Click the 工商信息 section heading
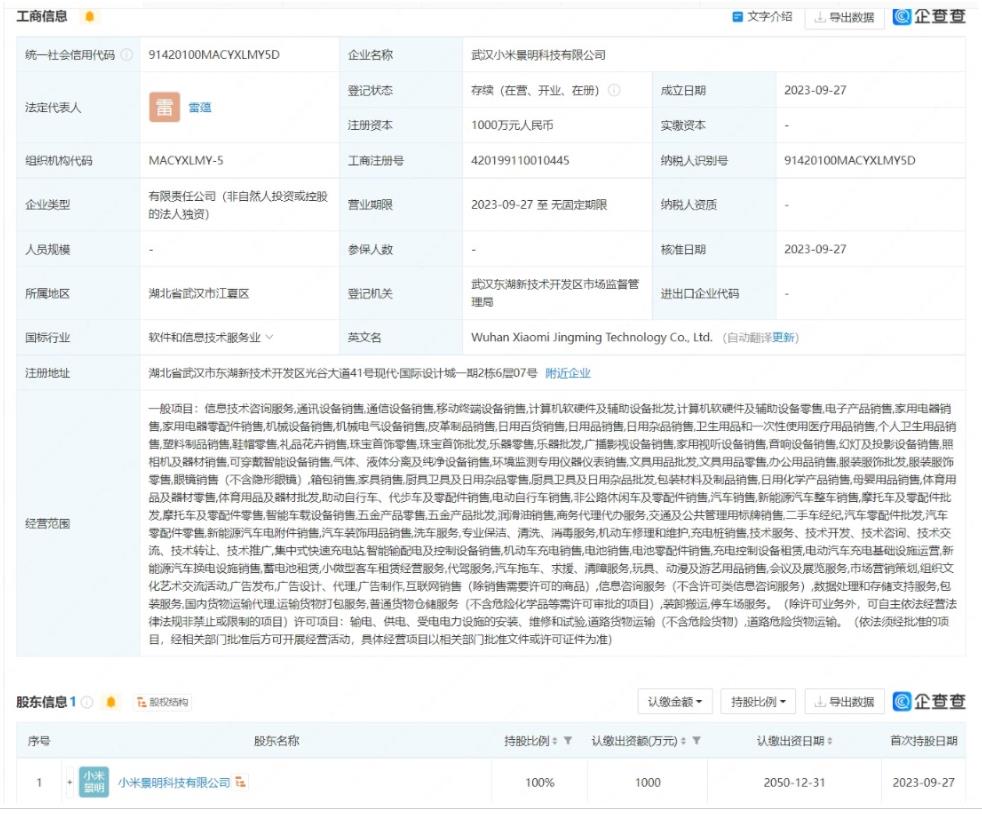The width and height of the screenshot is (982, 816). click(x=42, y=16)
